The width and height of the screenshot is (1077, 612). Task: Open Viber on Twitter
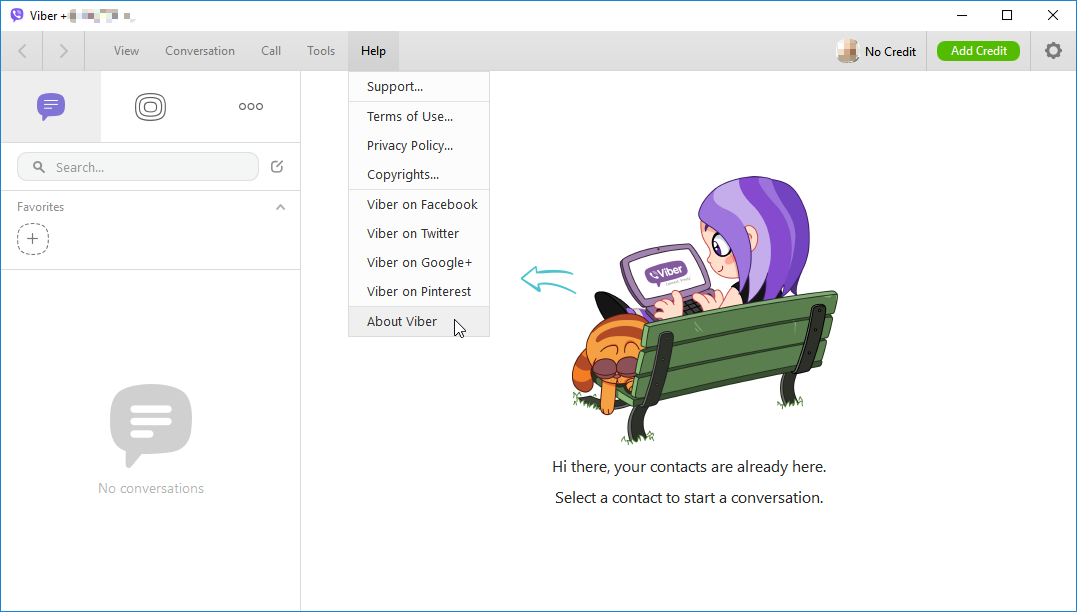(419, 234)
